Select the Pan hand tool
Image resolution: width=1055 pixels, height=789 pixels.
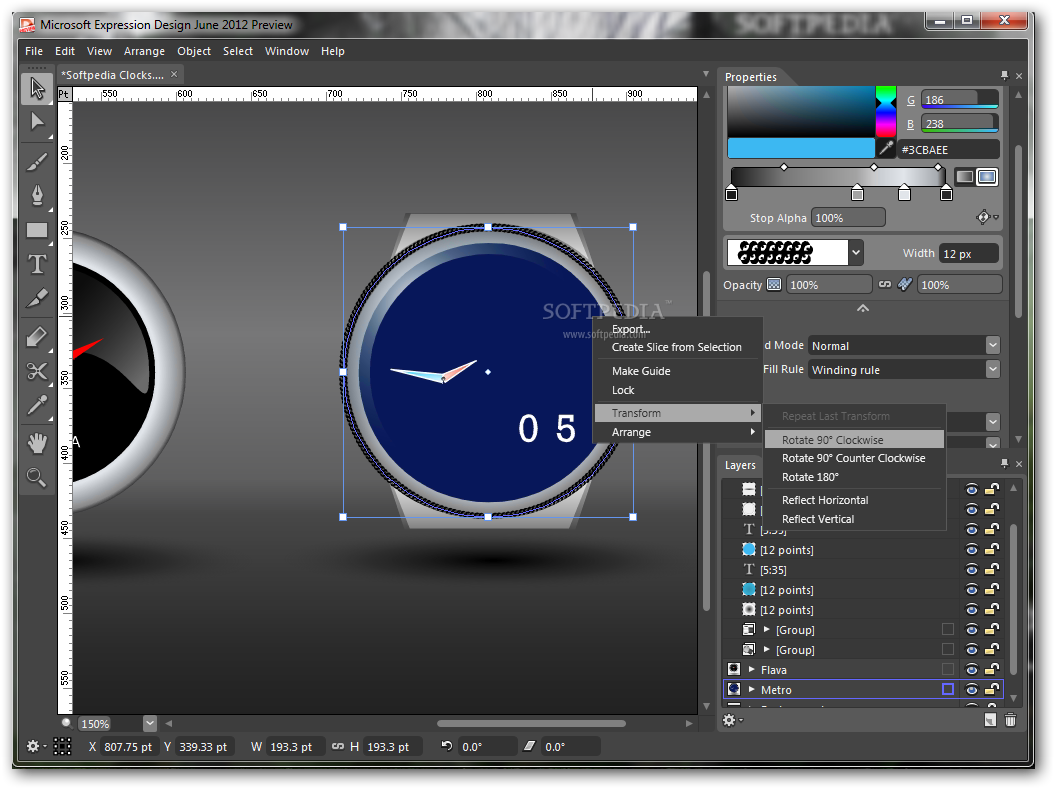37,443
